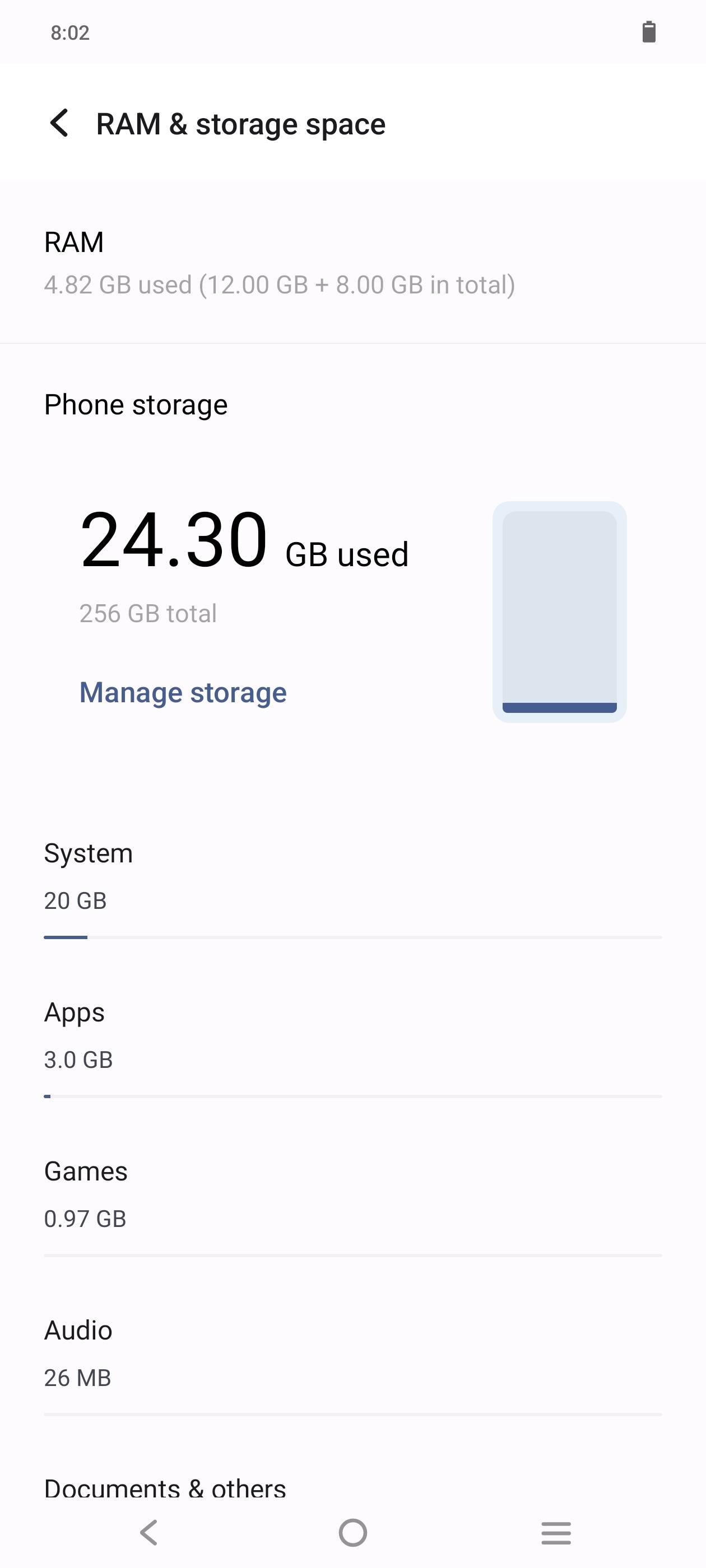The width and height of the screenshot is (706, 1568).
Task: Tap the clock showing 8:02
Action: click(x=70, y=33)
